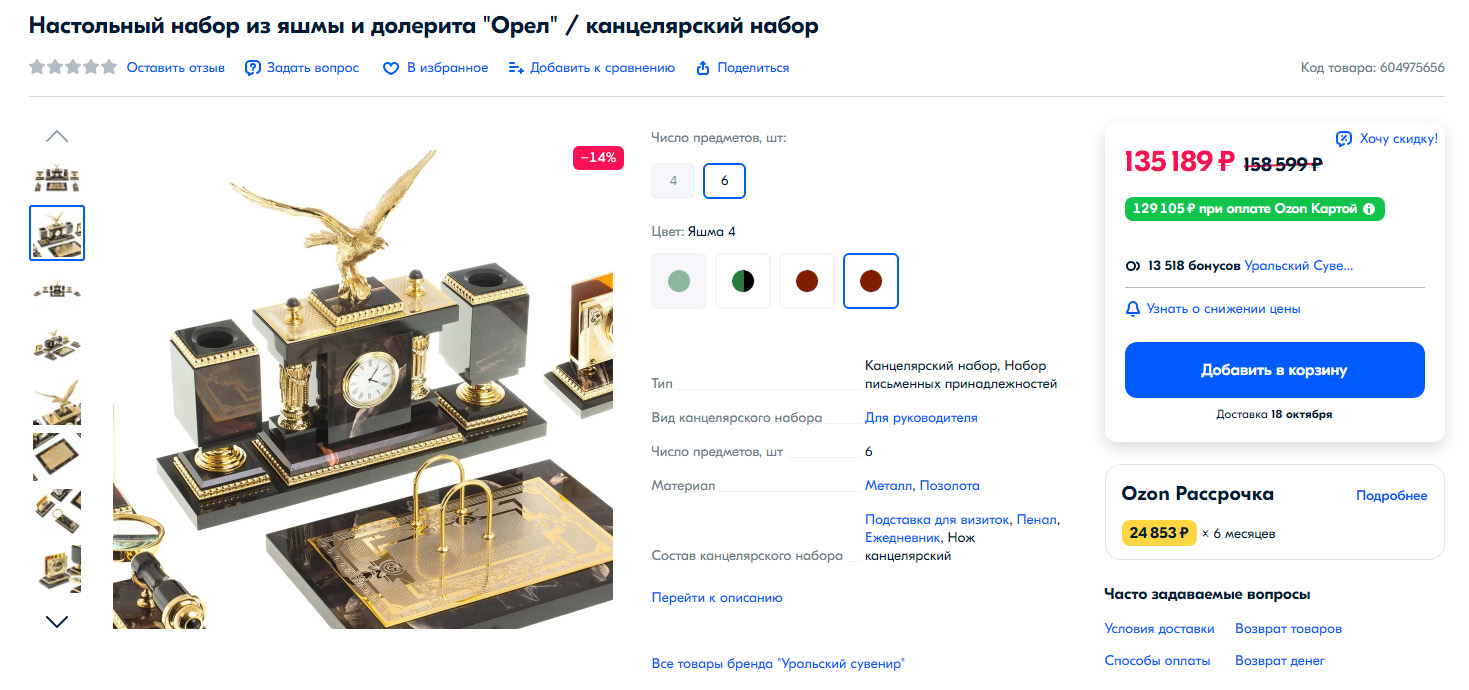Click the heart icon for В избранное
Image resolution: width=1469 pixels, height=690 pixels.
(x=391, y=68)
